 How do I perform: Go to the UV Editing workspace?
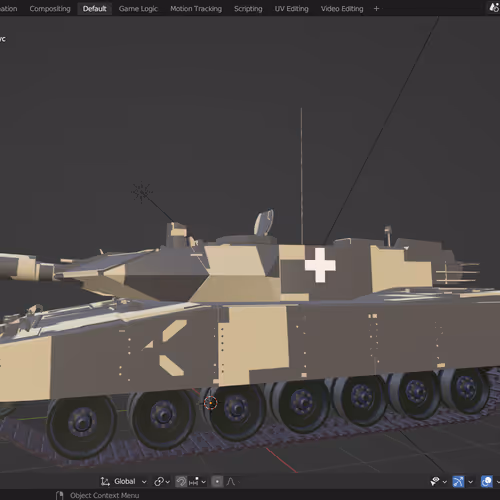coord(291,9)
